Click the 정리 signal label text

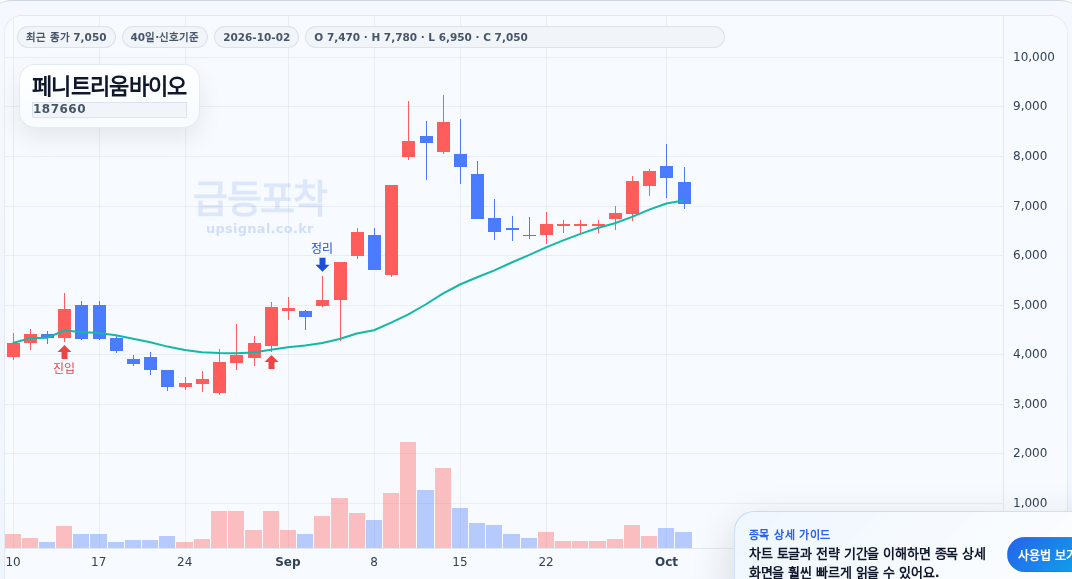pos(322,247)
